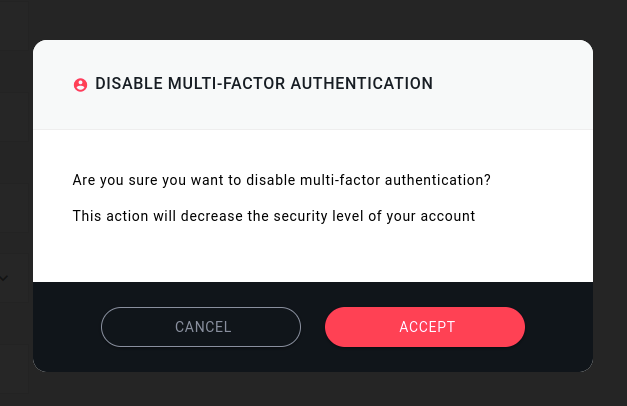Click the security level warning message
627x406 pixels.
(x=273, y=216)
